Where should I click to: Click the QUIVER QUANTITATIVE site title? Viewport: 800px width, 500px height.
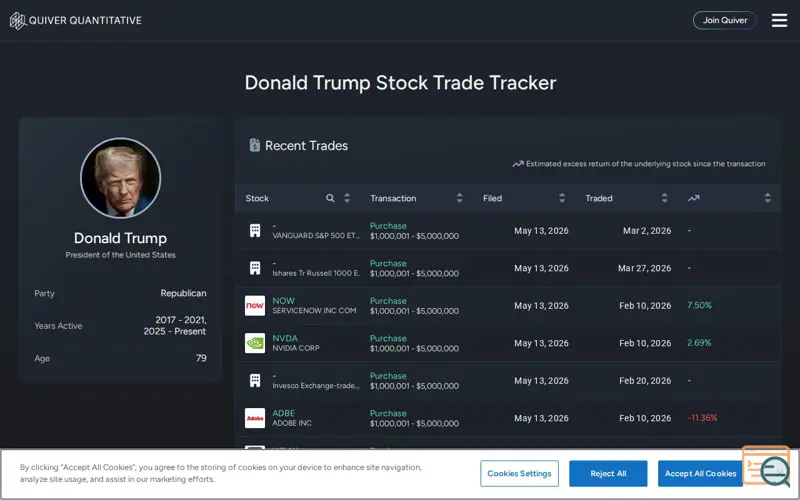pos(85,20)
